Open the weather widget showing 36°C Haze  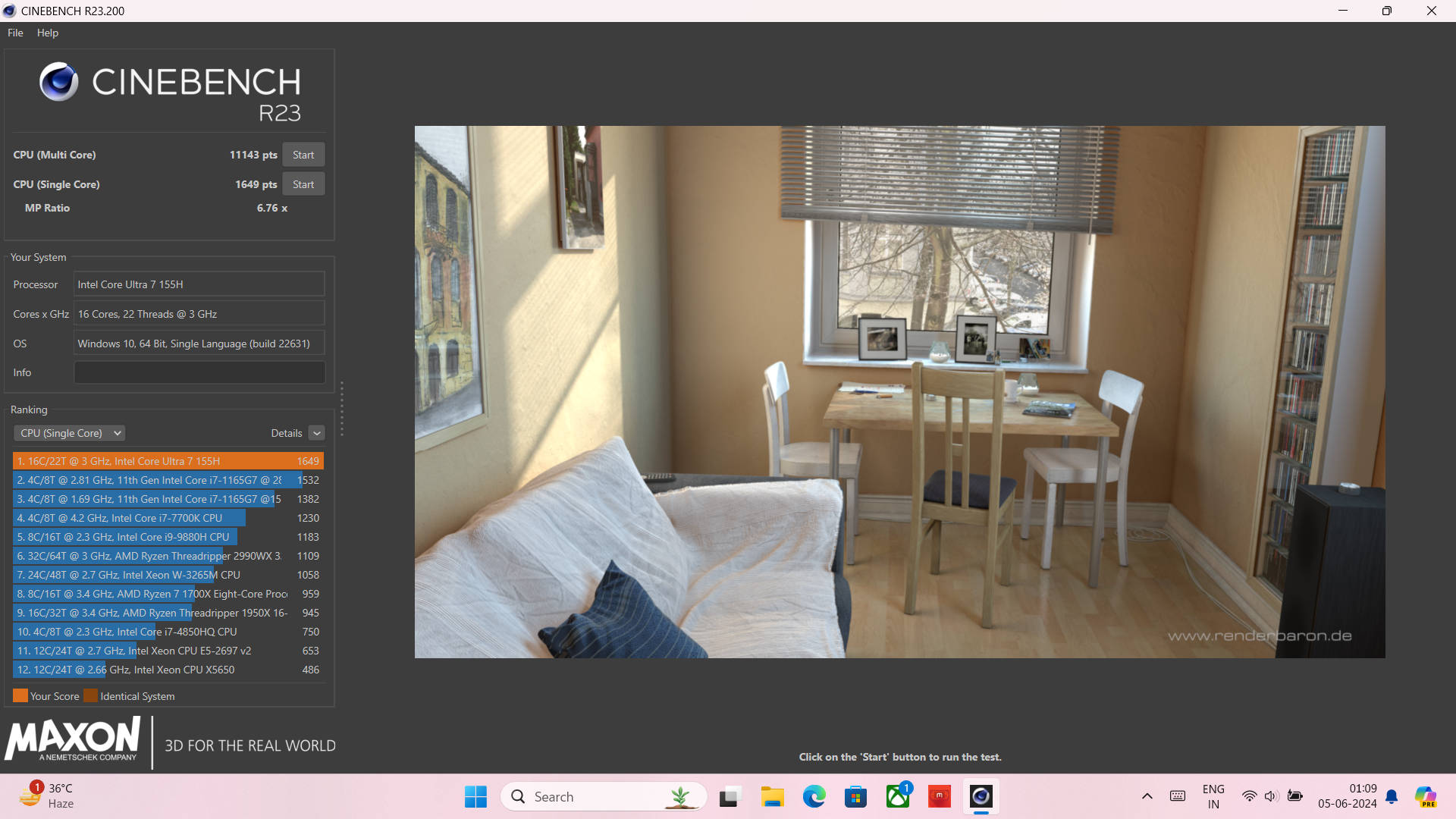click(47, 796)
